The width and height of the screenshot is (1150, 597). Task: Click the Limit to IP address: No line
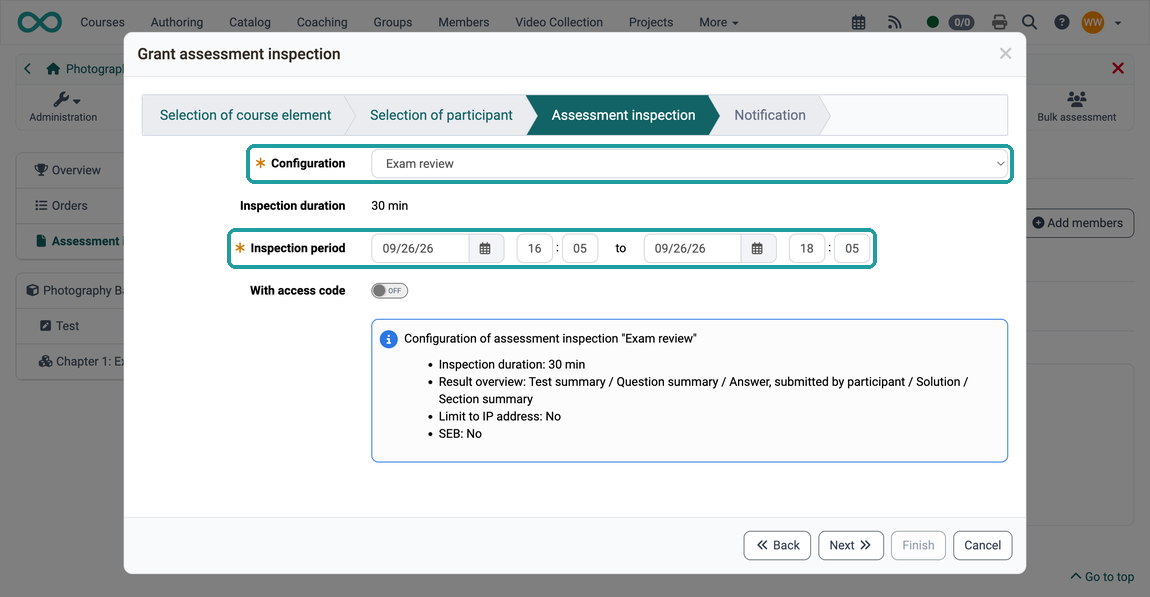(499, 417)
